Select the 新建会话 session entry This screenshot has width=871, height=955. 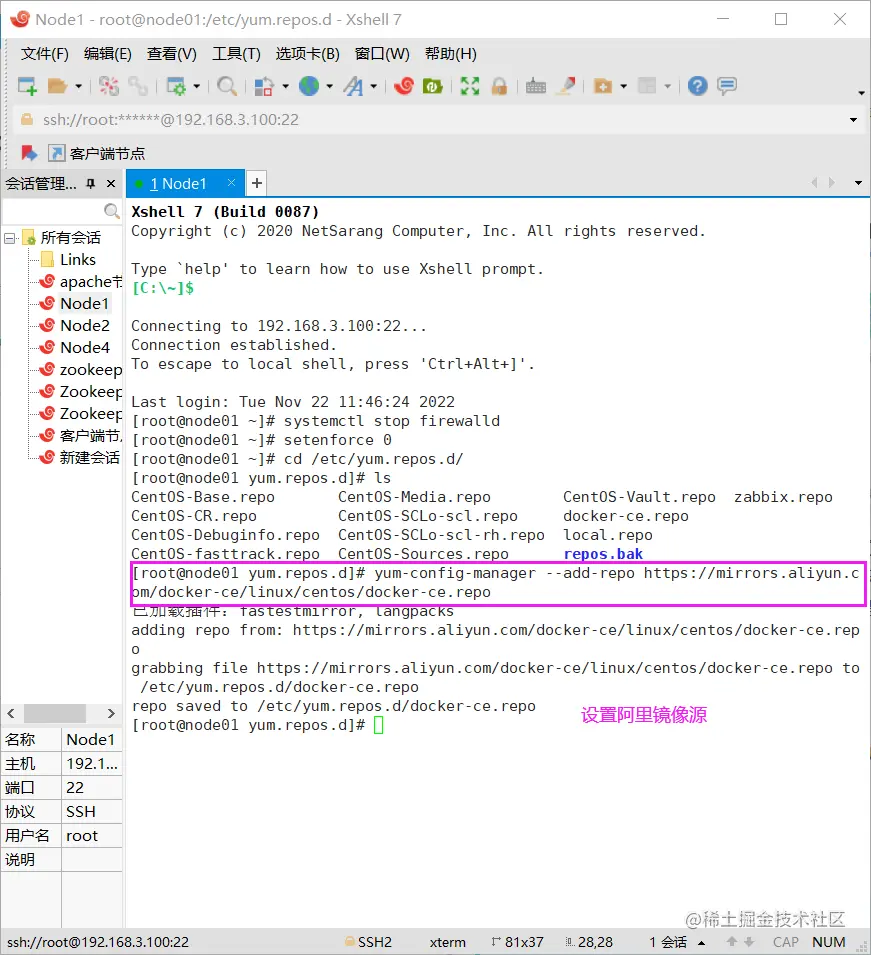pyautogui.click(x=80, y=457)
